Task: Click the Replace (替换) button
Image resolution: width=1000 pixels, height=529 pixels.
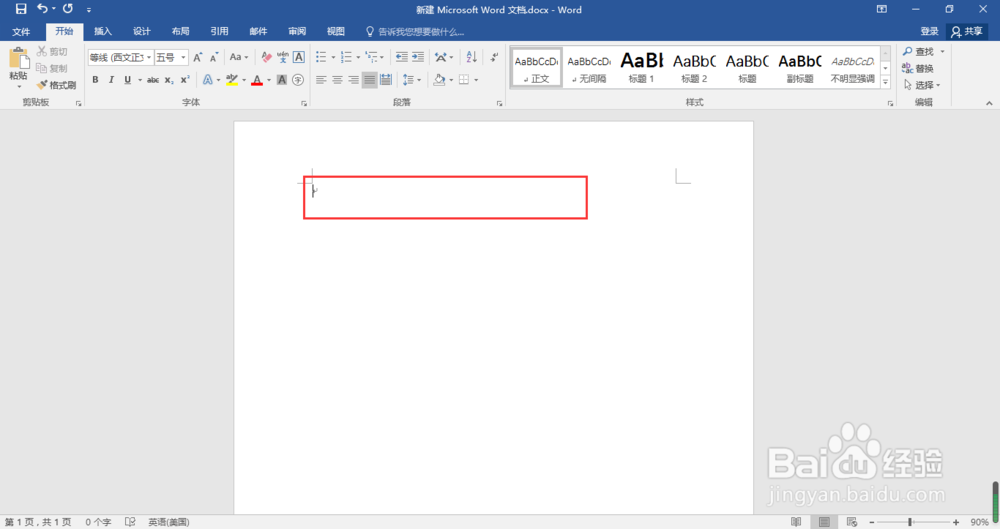Action: tap(918, 68)
